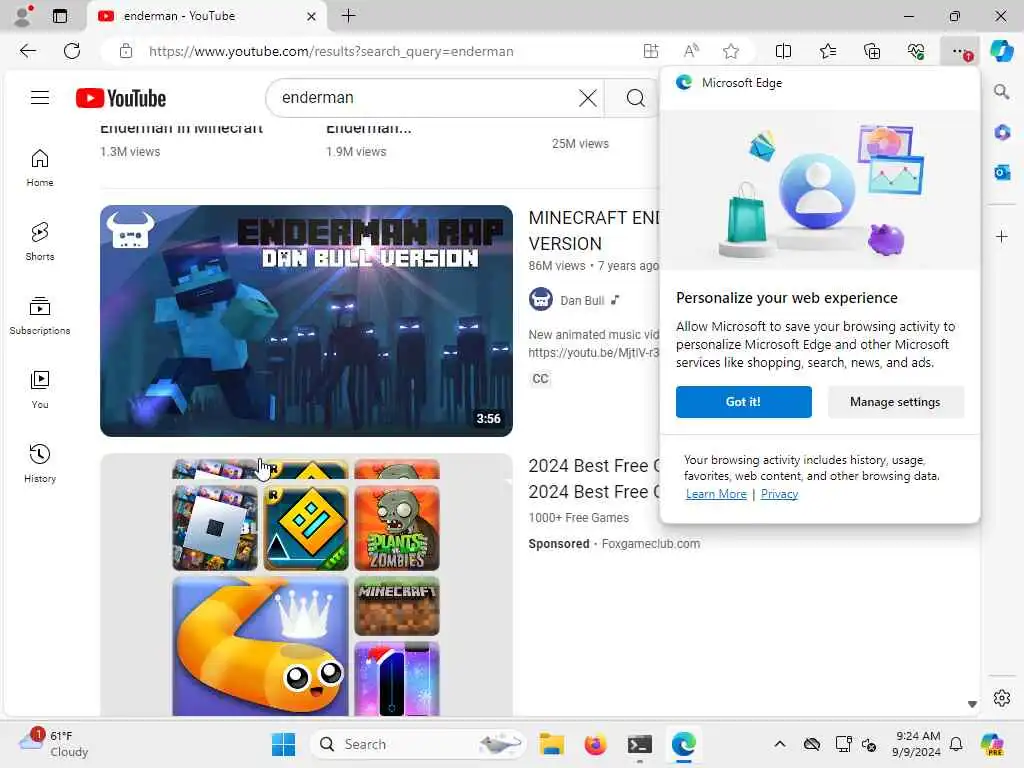Open notifications bell in taskbar
The width and height of the screenshot is (1024, 768).
(x=956, y=744)
